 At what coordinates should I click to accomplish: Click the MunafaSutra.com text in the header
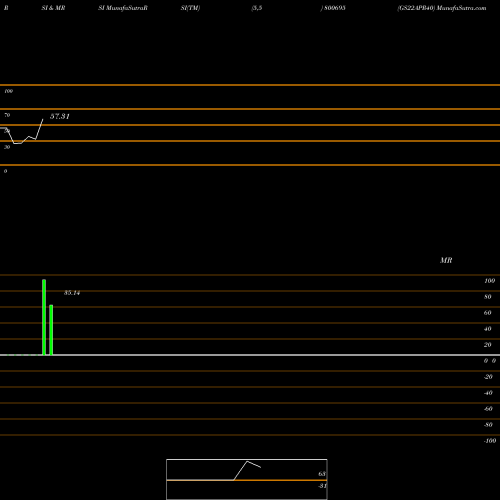461,8
